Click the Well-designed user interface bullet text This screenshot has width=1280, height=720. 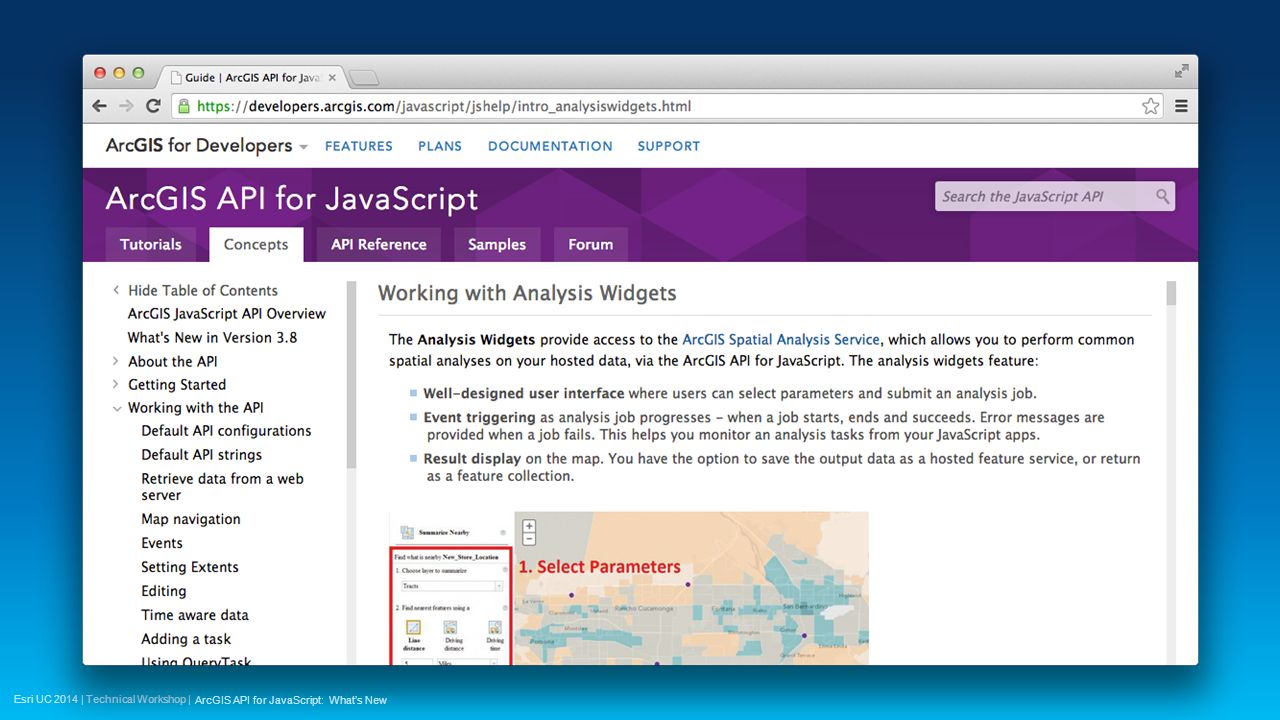coord(730,394)
